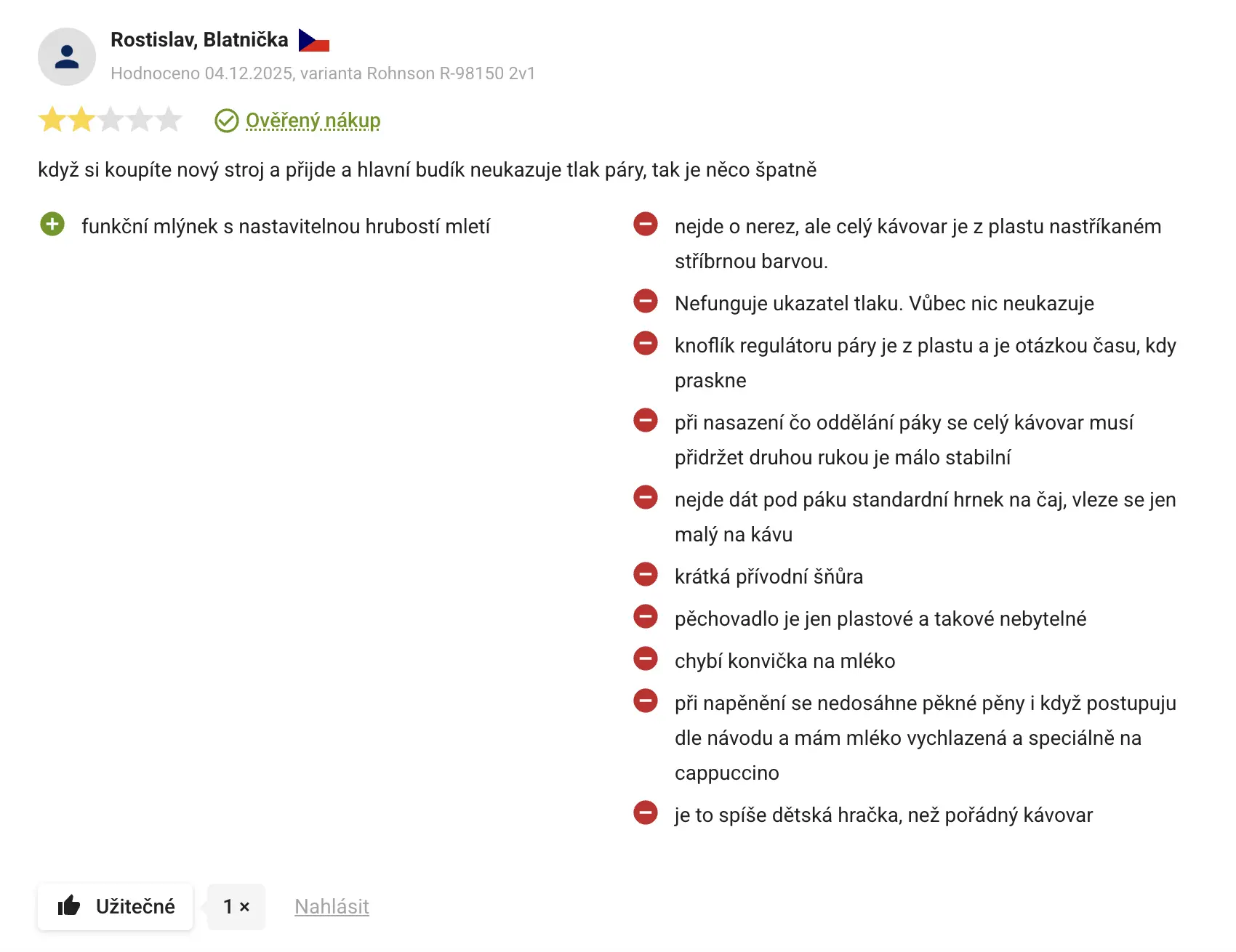Click the verified purchase checkmark icon

pyautogui.click(x=227, y=121)
